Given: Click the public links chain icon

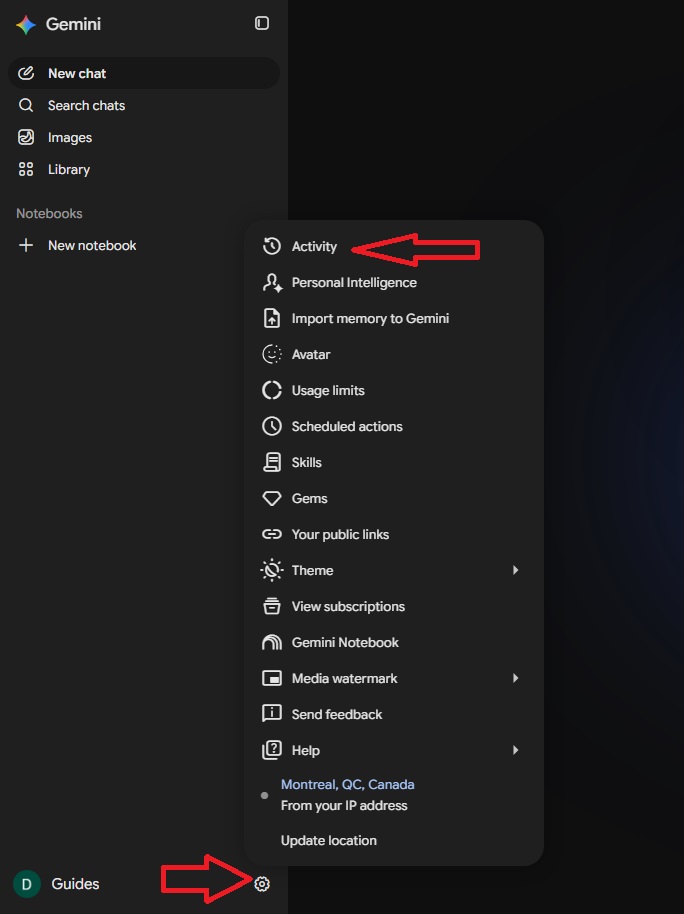Looking at the screenshot, I should tap(272, 535).
